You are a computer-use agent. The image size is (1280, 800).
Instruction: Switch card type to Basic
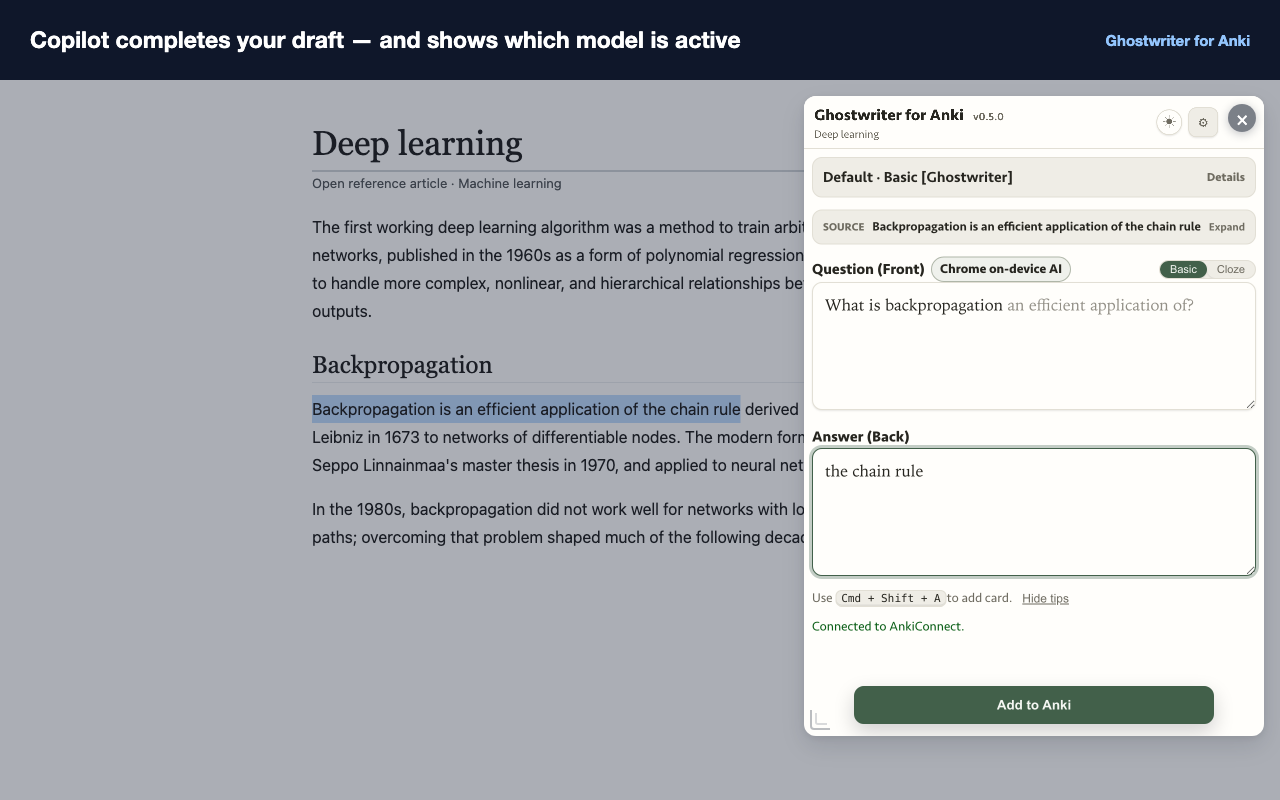pos(1183,269)
